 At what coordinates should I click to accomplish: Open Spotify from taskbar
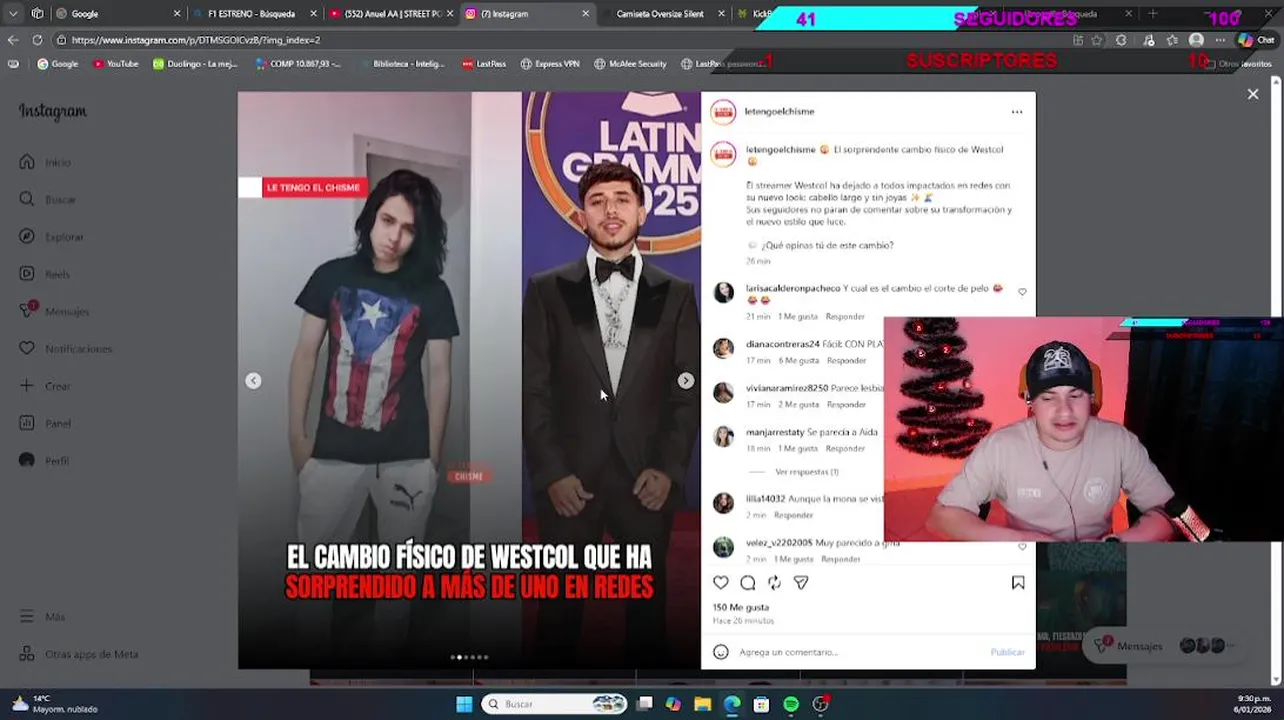point(791,704)
